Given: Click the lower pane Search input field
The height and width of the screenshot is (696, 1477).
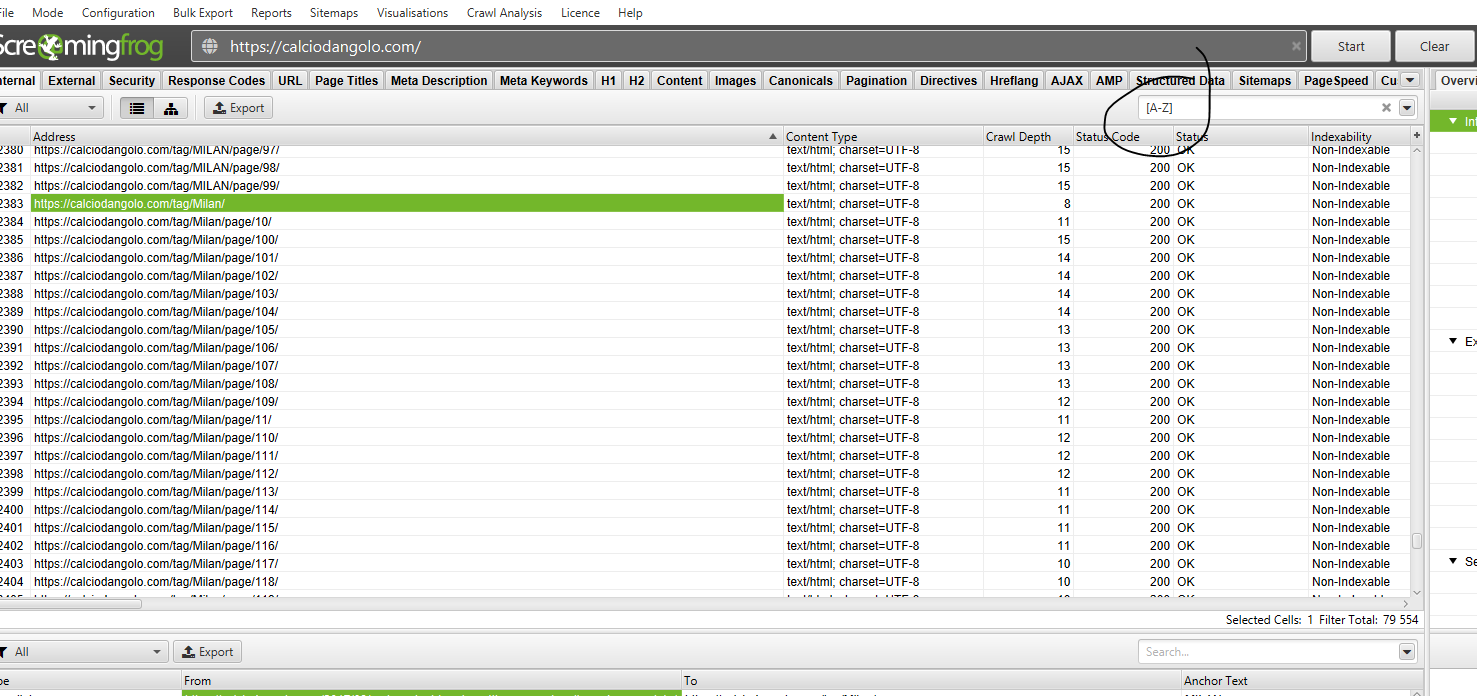Looking at the screenshot, I should click(1266, 652).
